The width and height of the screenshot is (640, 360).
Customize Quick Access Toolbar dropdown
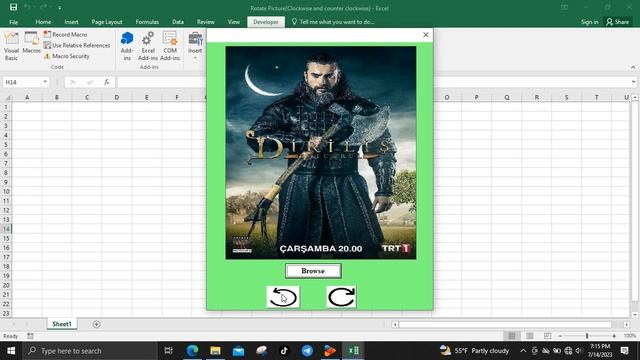pos(60,8)
